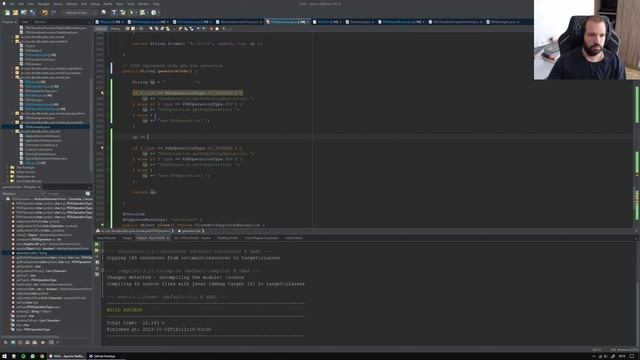Image resolution: width=640 pixels, height=360 pixels.
Task: Open the PDATransition.java editor tab
Action: (x=147, y=22)
